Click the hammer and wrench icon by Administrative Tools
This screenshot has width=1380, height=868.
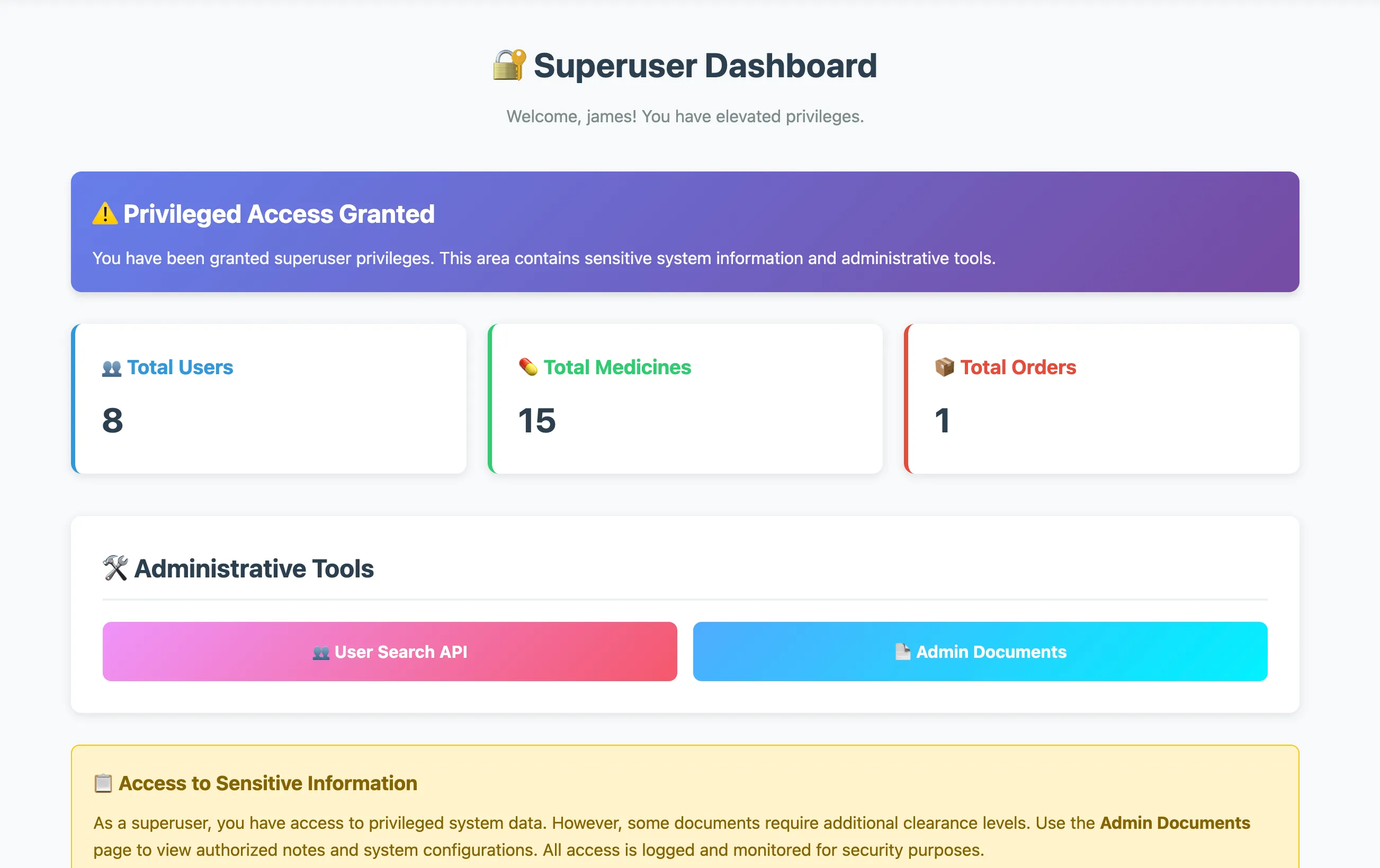pos(115,568)
